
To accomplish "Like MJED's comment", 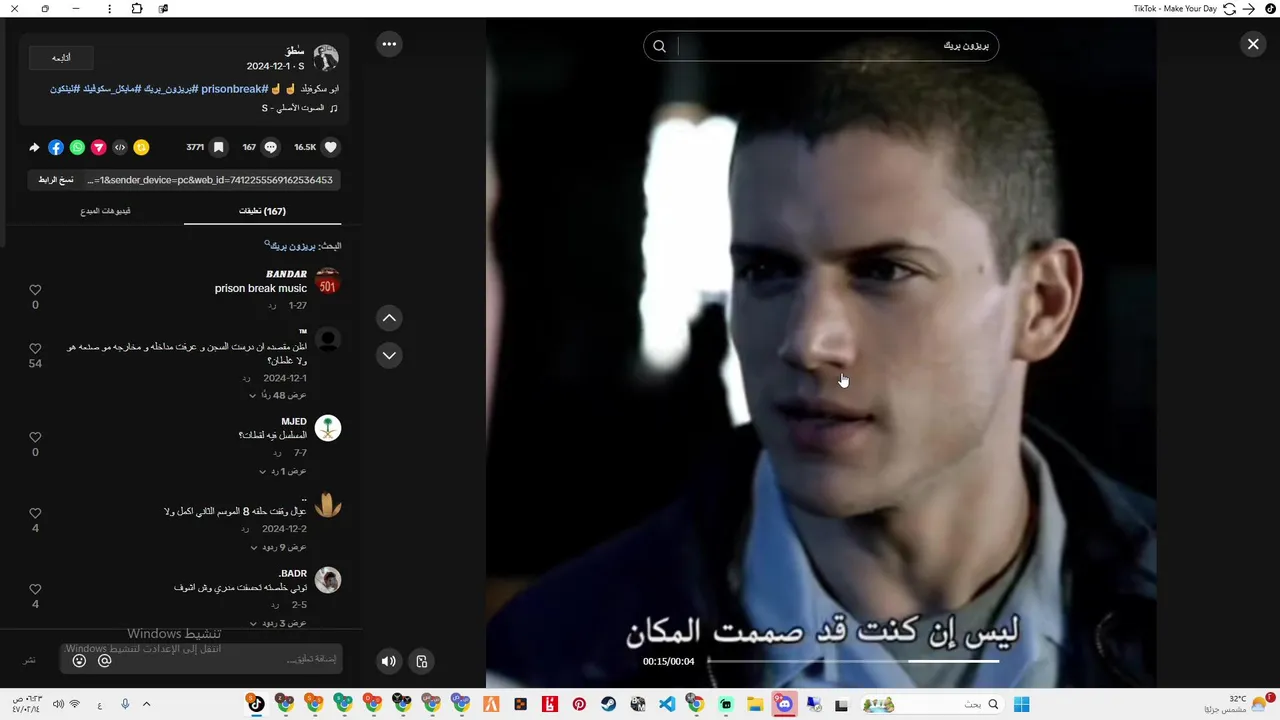I will pyautogui.click(x=35, y=437).
